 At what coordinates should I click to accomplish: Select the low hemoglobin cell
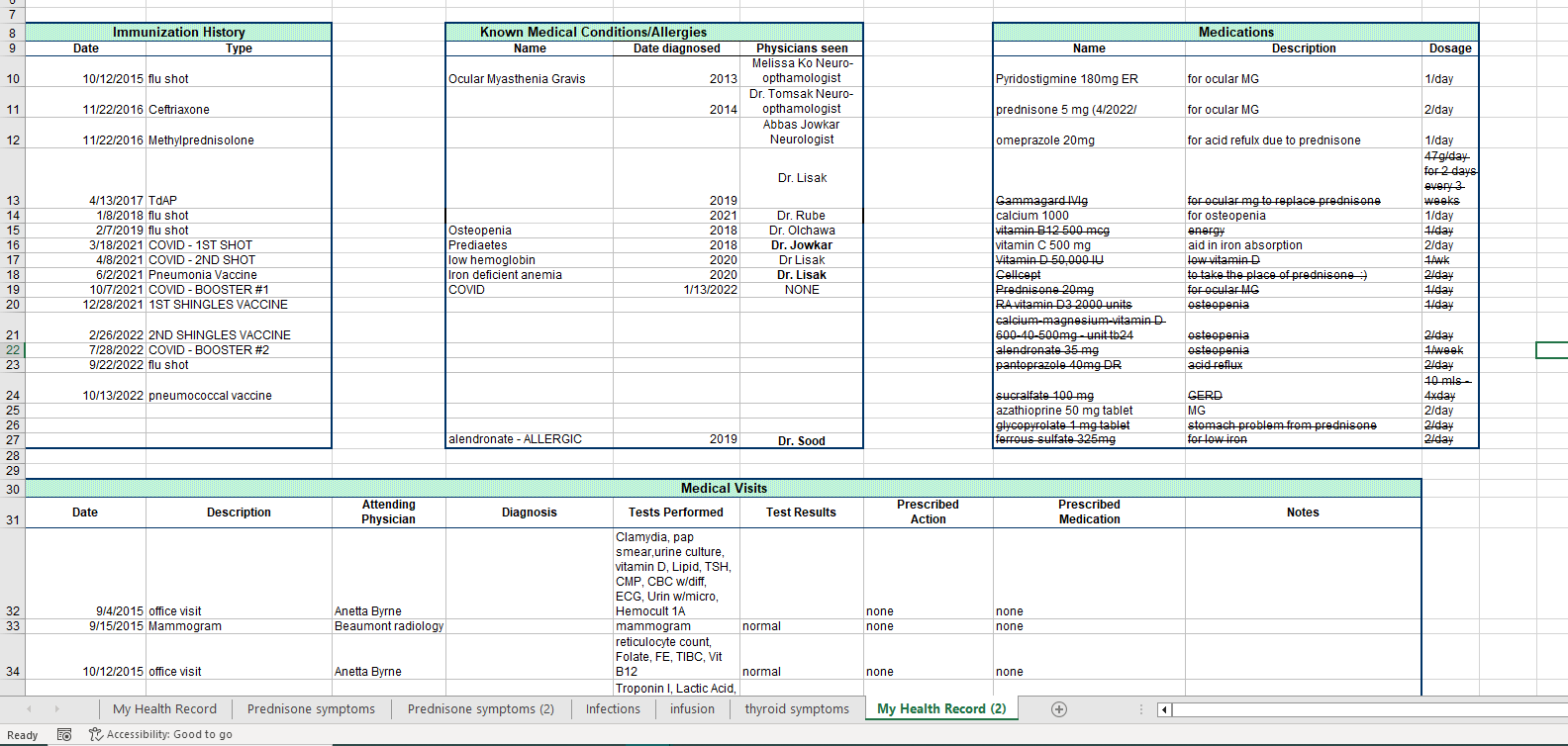point(530,259)
